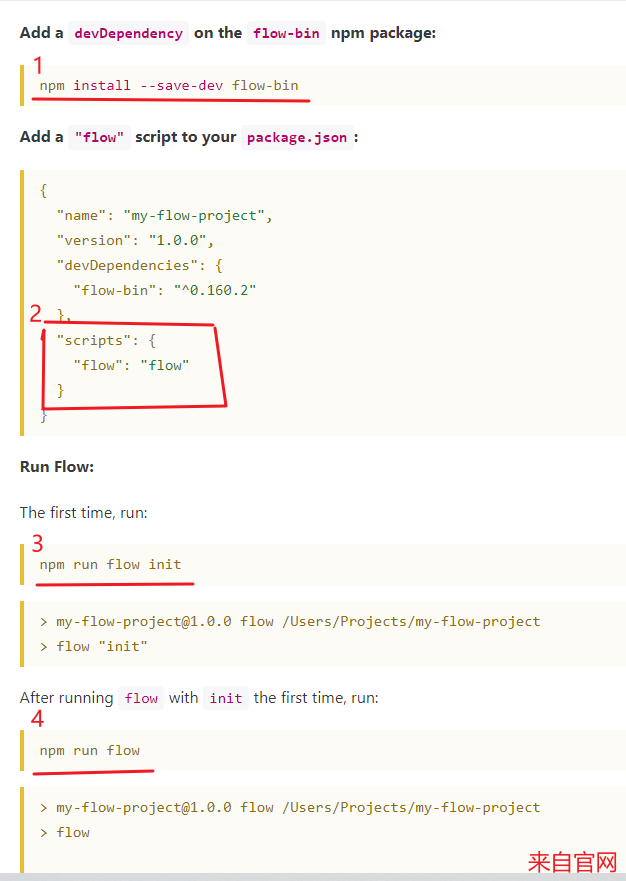Click the "devDependencies": { line
This screenshot has width=626, height=881.
(139, 265)
